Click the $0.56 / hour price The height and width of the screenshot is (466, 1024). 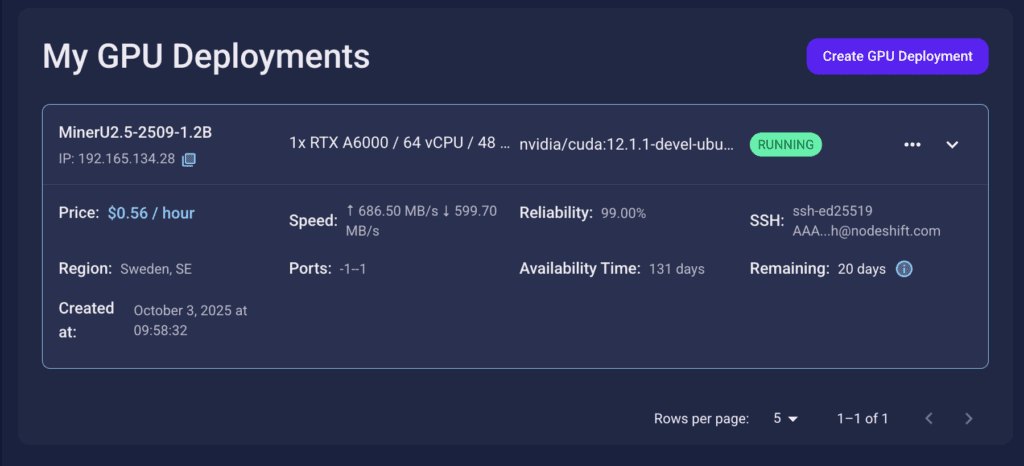click(151, 213)
